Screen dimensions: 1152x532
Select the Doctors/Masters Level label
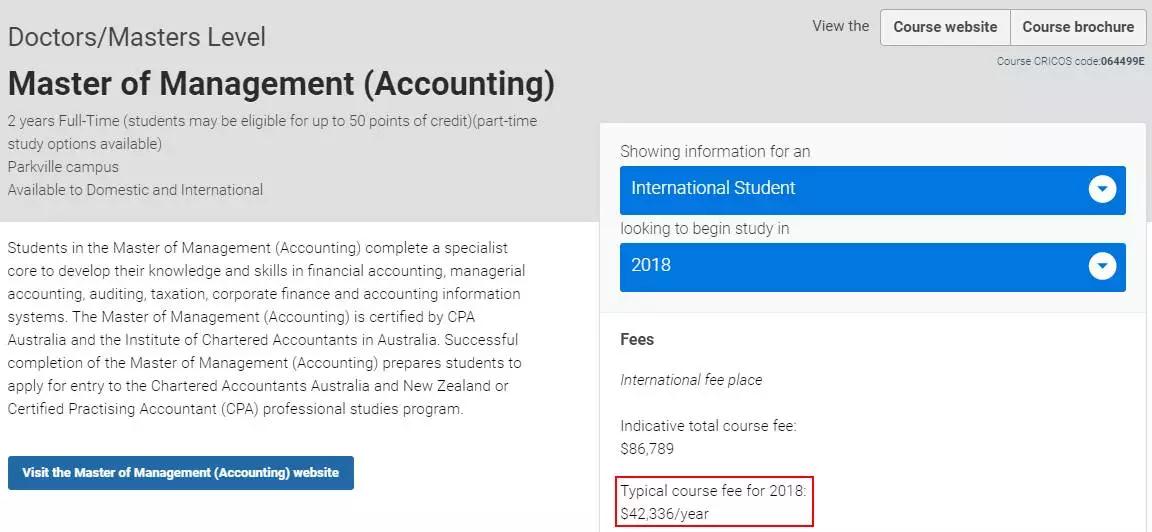point(137,38)
